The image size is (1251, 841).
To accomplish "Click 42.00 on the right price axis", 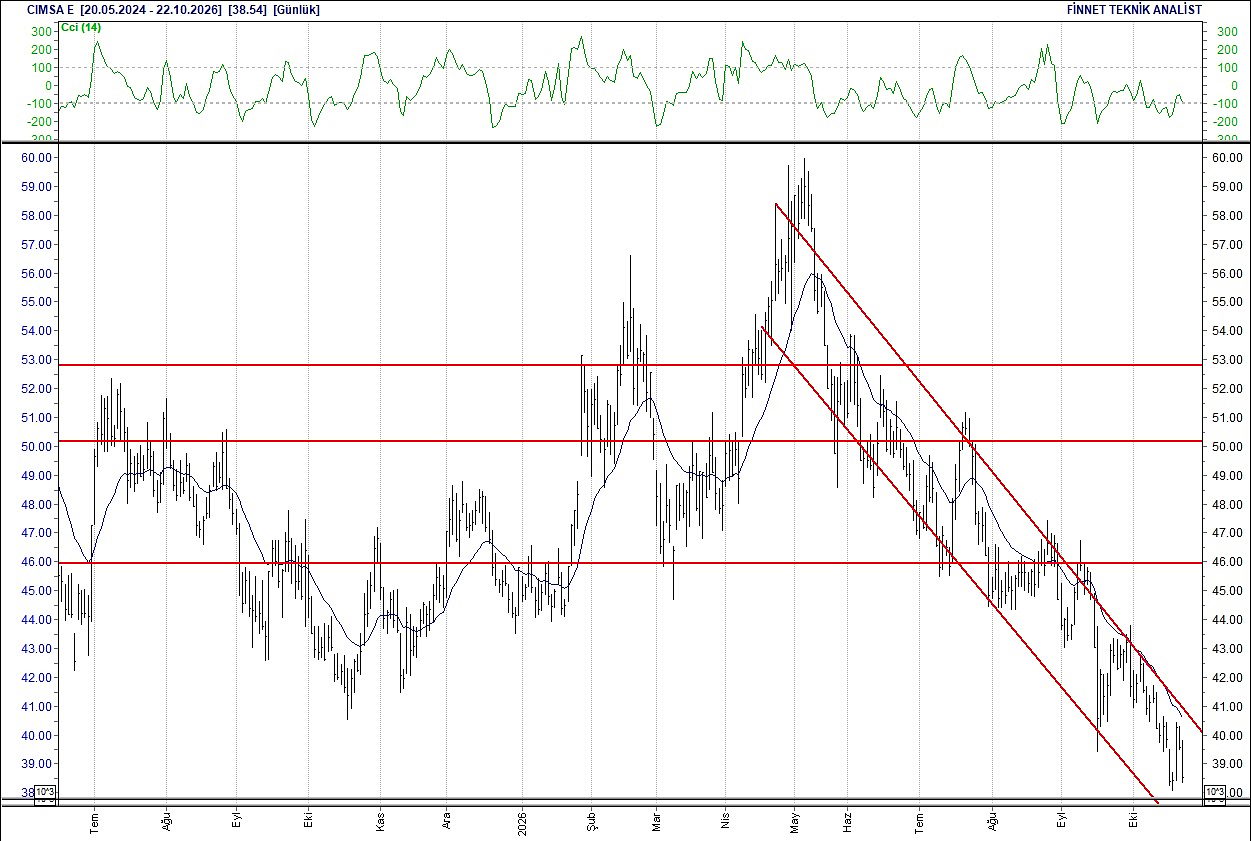I will pos(1226,677).
